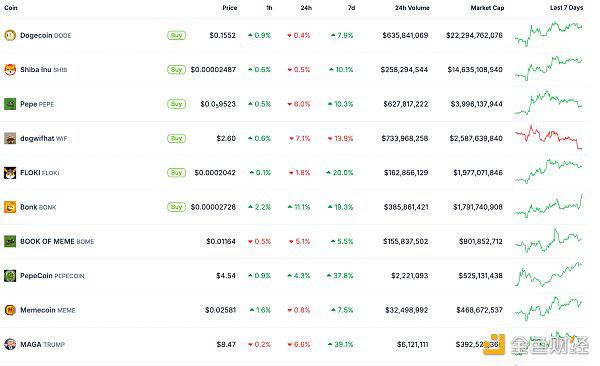
Task: View PepeCoin's last 7 days sparkline
Action: 548,274
